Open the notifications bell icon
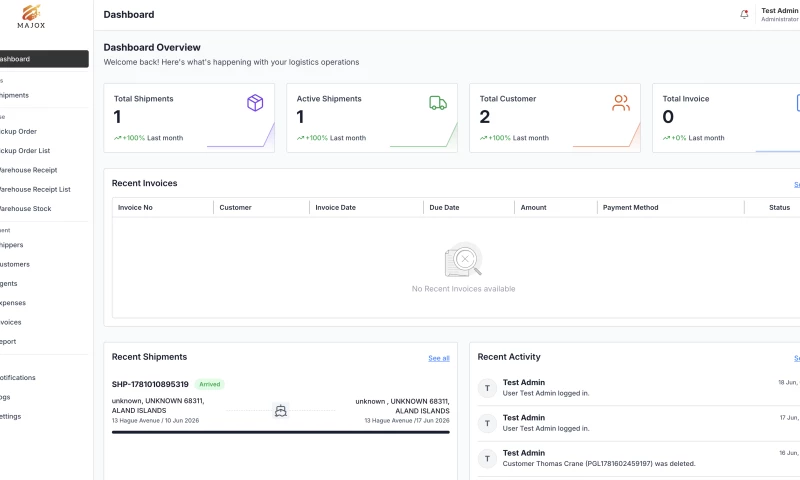The width and height of the screenshot is (800, 480). click(x=744, y=14)
